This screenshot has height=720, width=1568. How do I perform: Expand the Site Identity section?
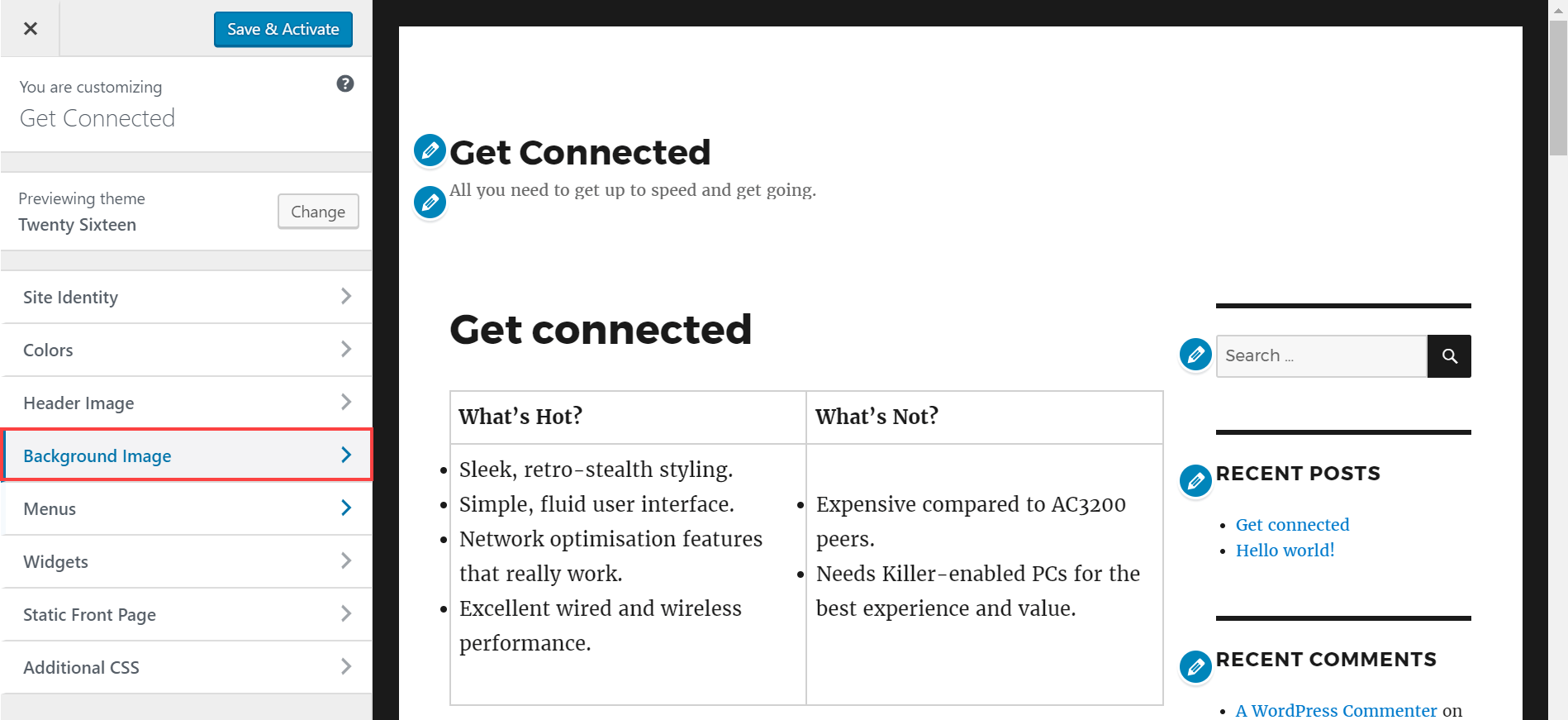coord(187,297)
